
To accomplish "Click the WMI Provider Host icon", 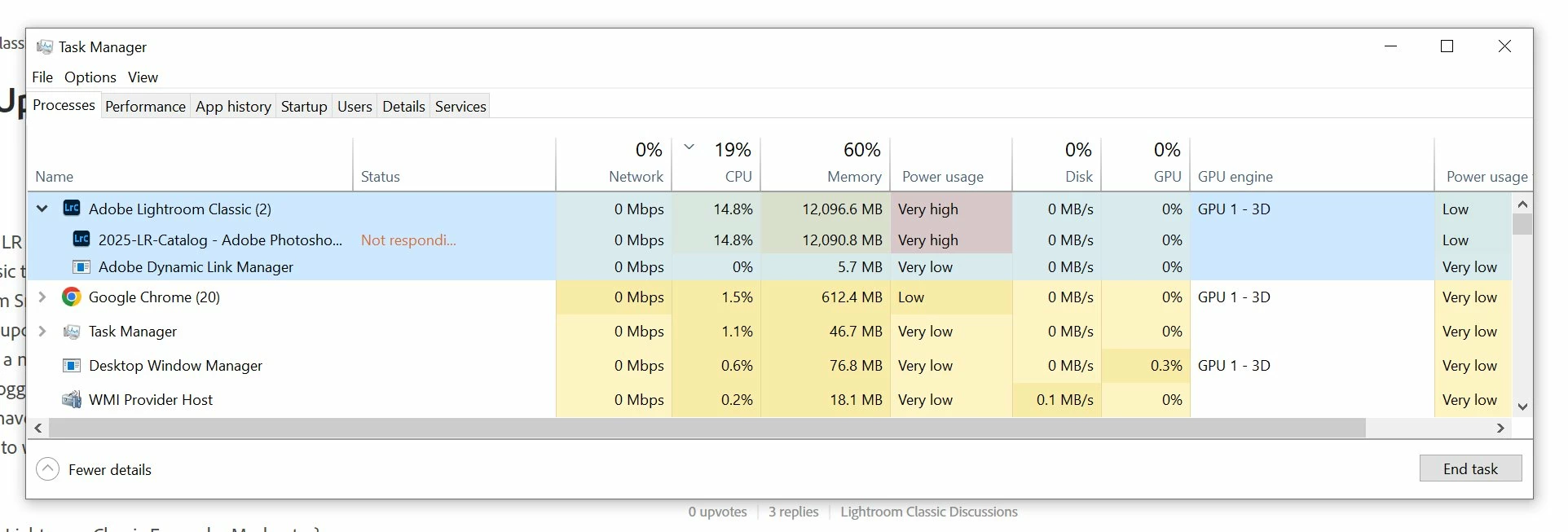I will pos(72,399).
